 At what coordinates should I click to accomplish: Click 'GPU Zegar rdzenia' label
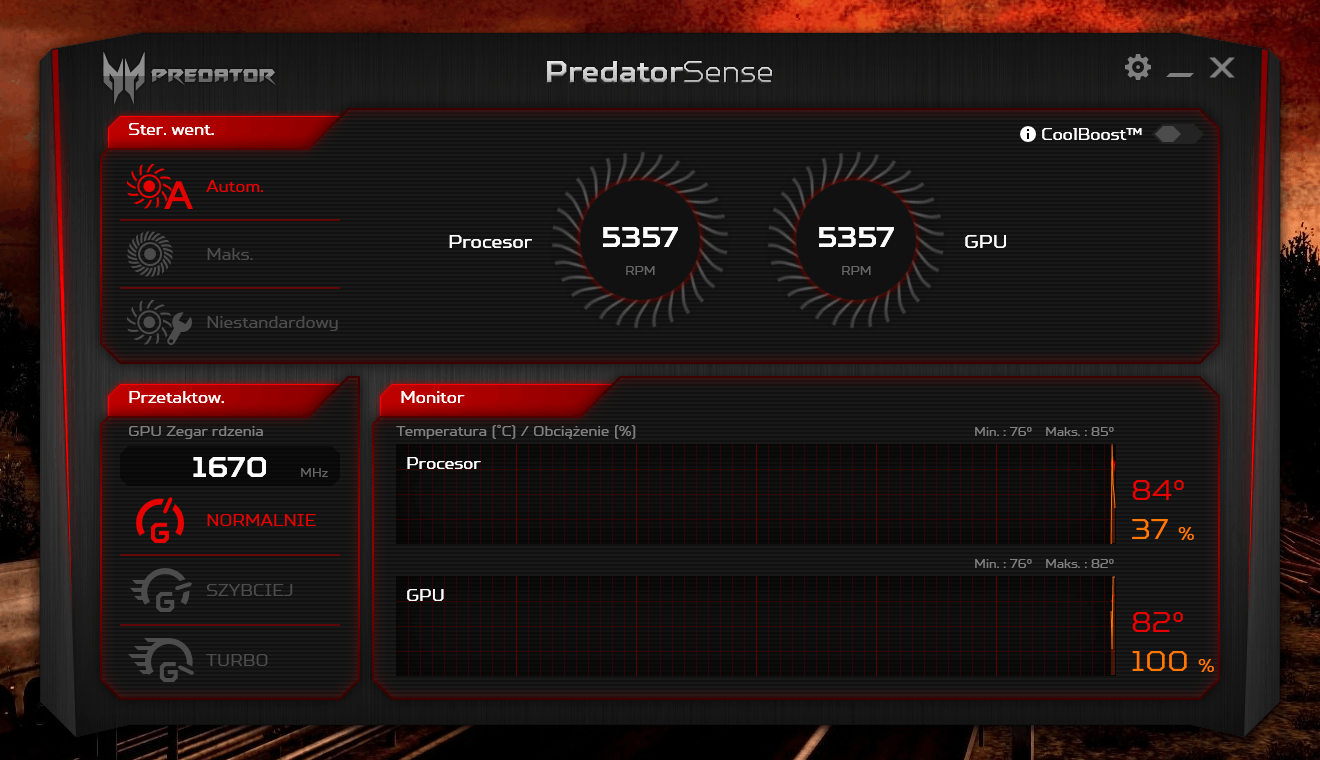coord(196,431)
